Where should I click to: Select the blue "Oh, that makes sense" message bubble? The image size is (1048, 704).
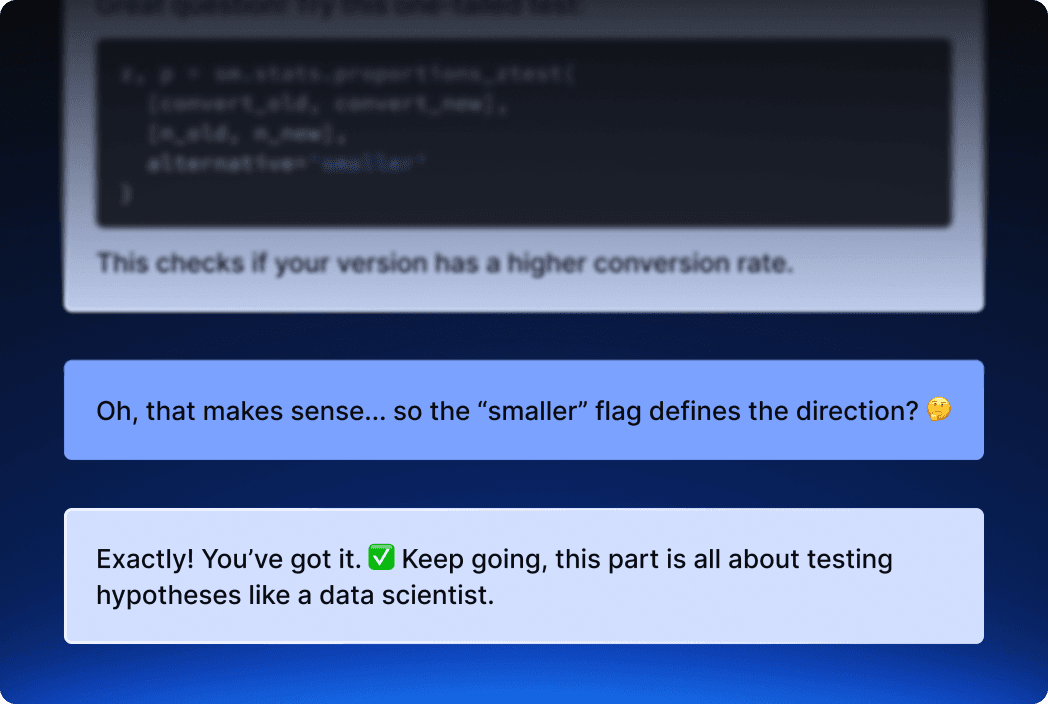coord(523,410)
